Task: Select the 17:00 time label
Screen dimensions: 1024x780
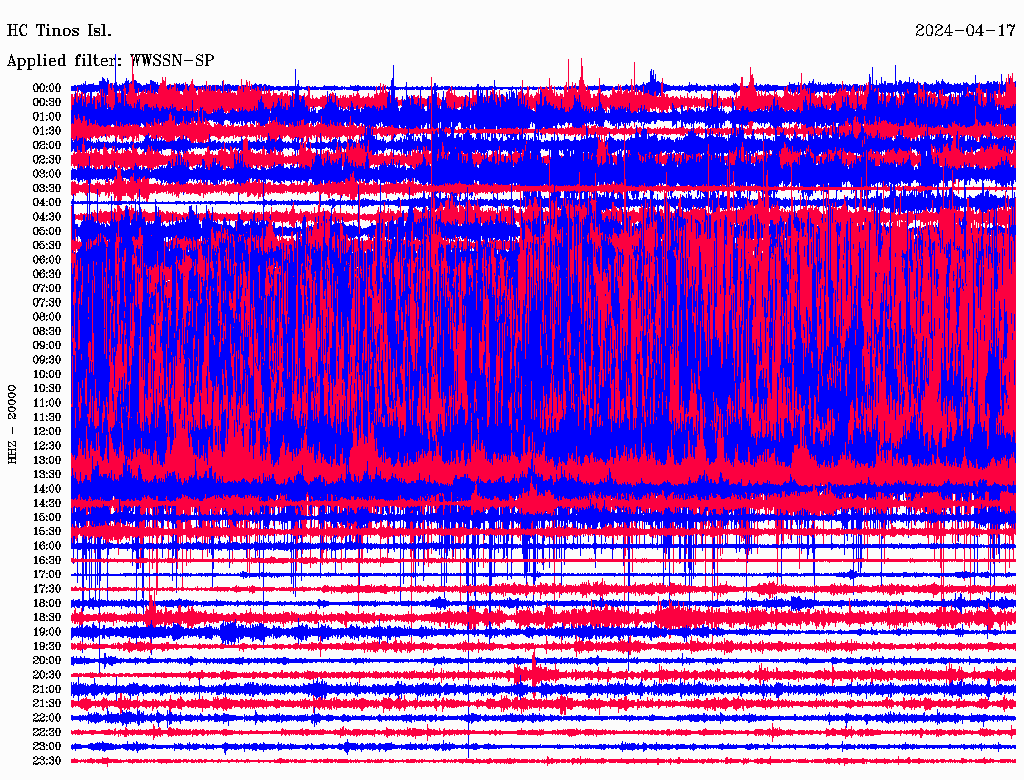Action: click(x=47, y=575)
